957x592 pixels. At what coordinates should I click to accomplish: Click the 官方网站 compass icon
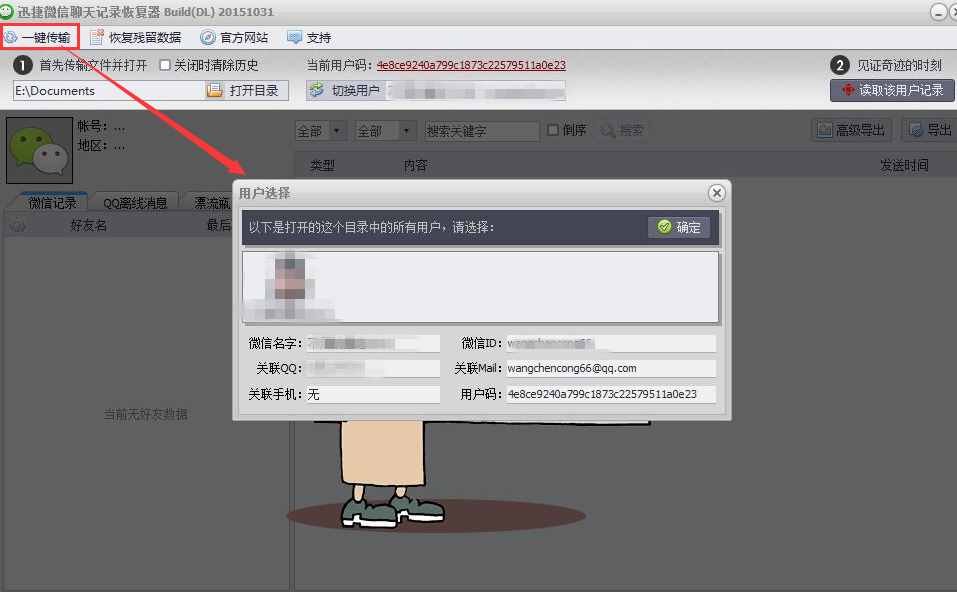click(x=208, y=38)
